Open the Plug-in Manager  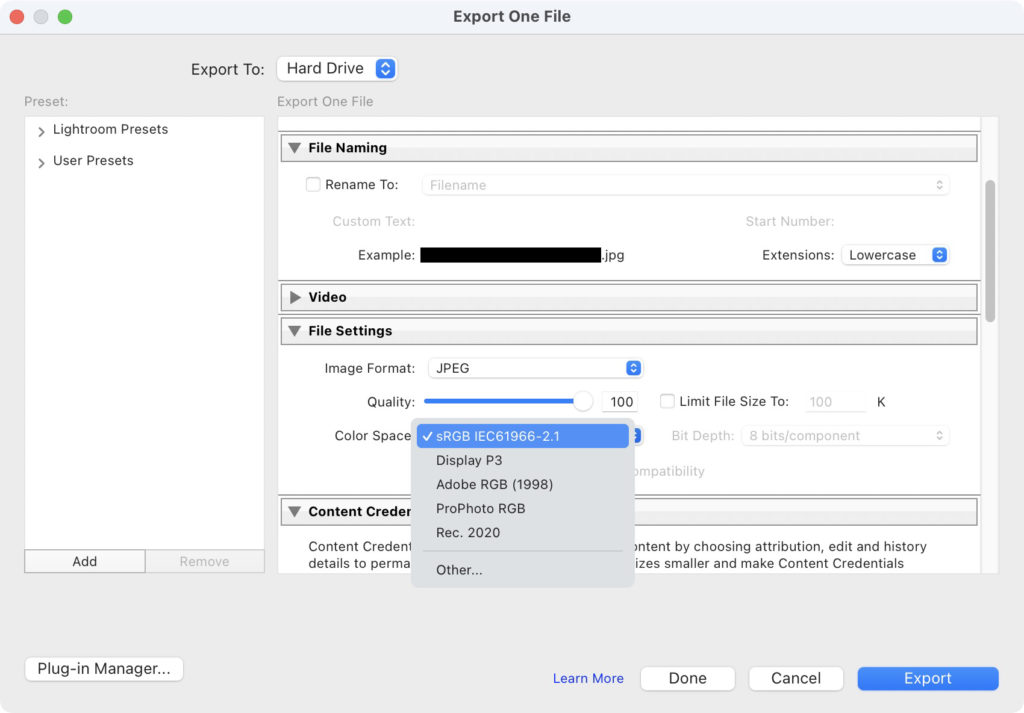(104, 669)
